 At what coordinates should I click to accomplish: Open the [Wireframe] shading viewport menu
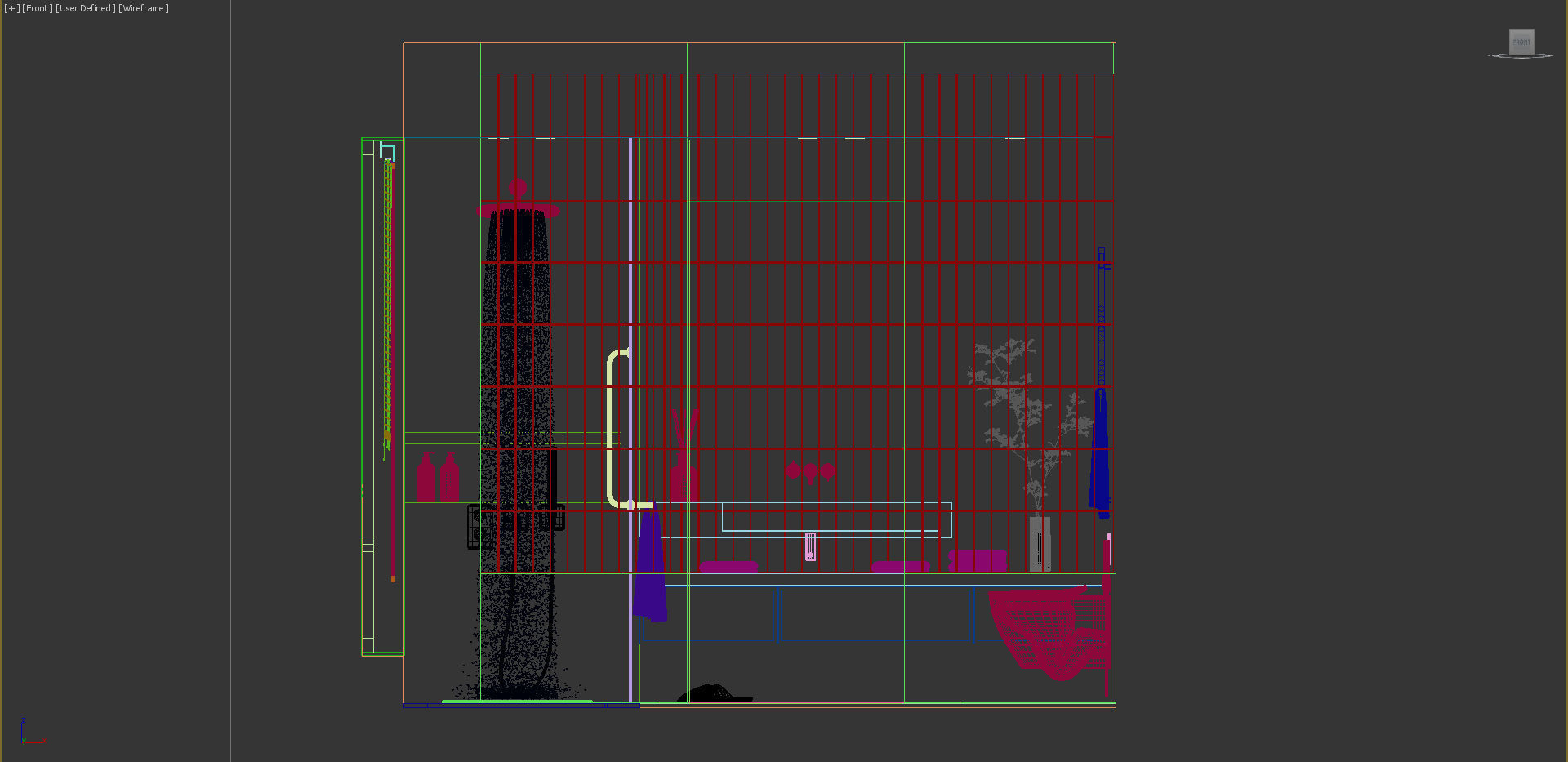144,8
